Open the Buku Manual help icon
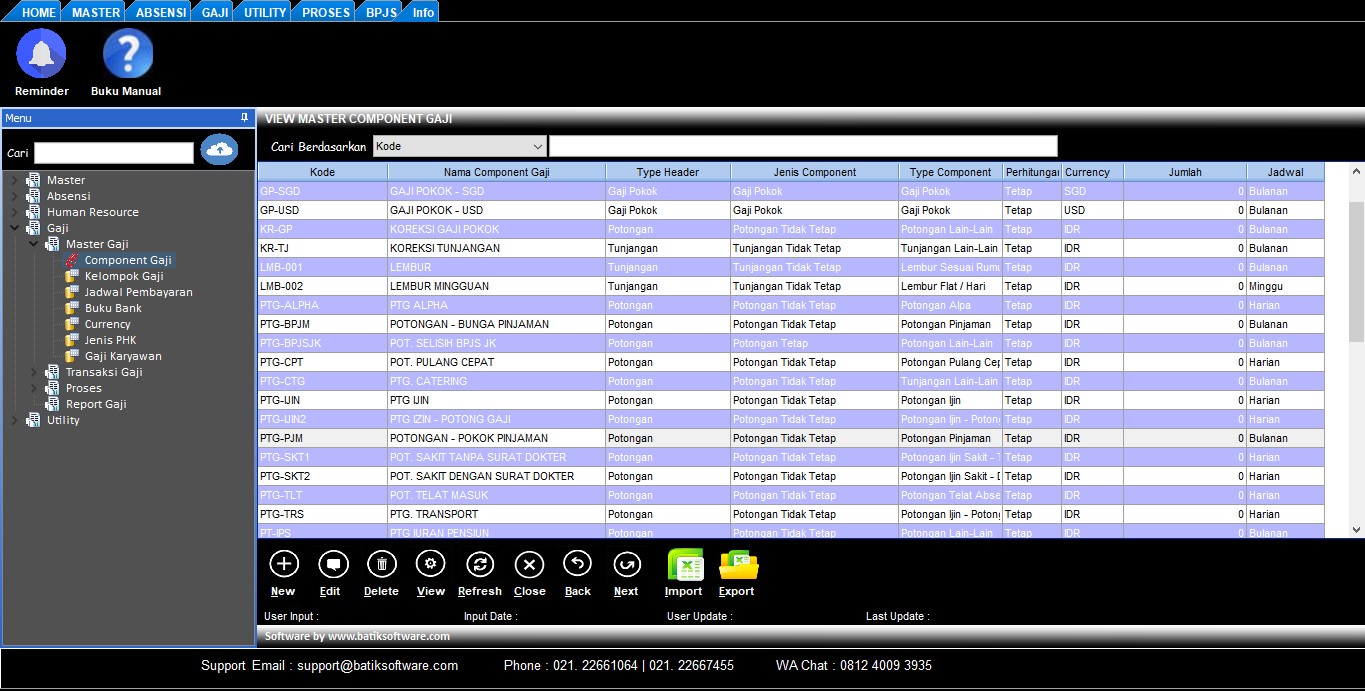This screenshot has height=691, width=1365. click(127, 54)
